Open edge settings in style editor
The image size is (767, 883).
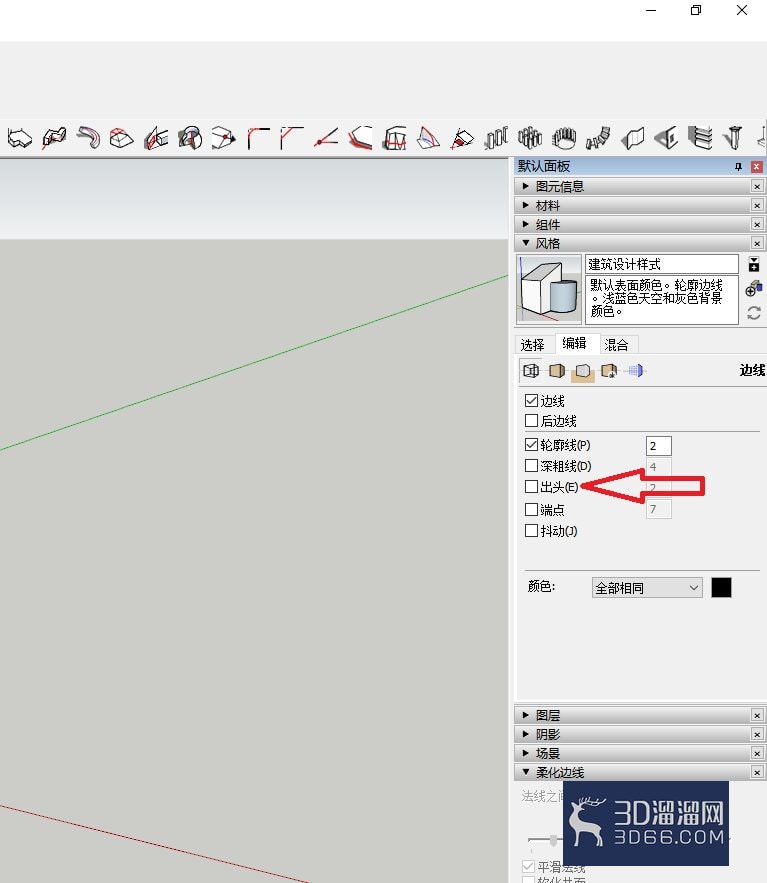coord(530,371)
